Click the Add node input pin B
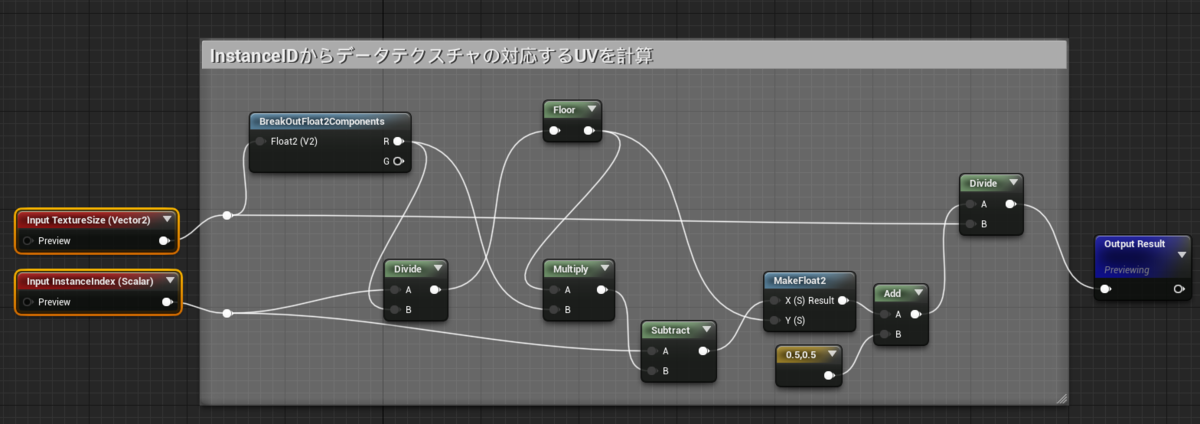The width and height of the screenshot is (1200, 424). (x=885, y=334)
